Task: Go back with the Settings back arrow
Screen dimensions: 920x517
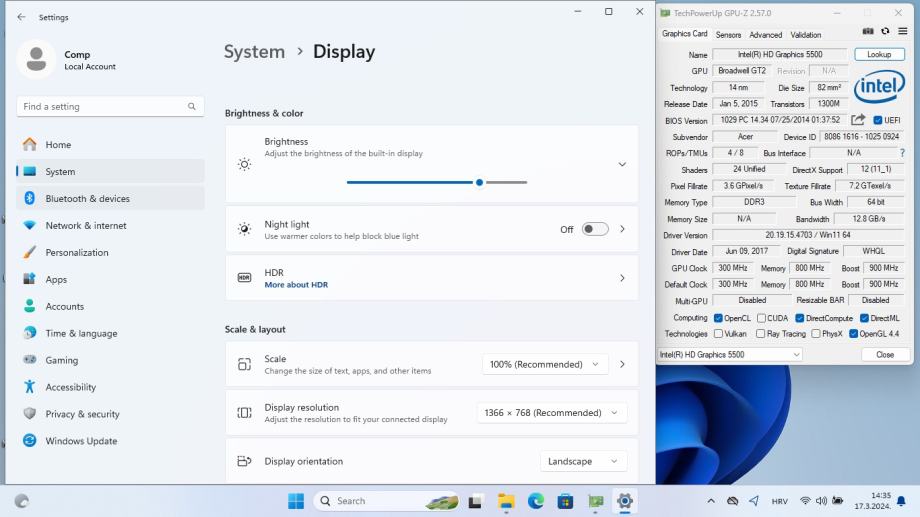Action: point(22,17)
